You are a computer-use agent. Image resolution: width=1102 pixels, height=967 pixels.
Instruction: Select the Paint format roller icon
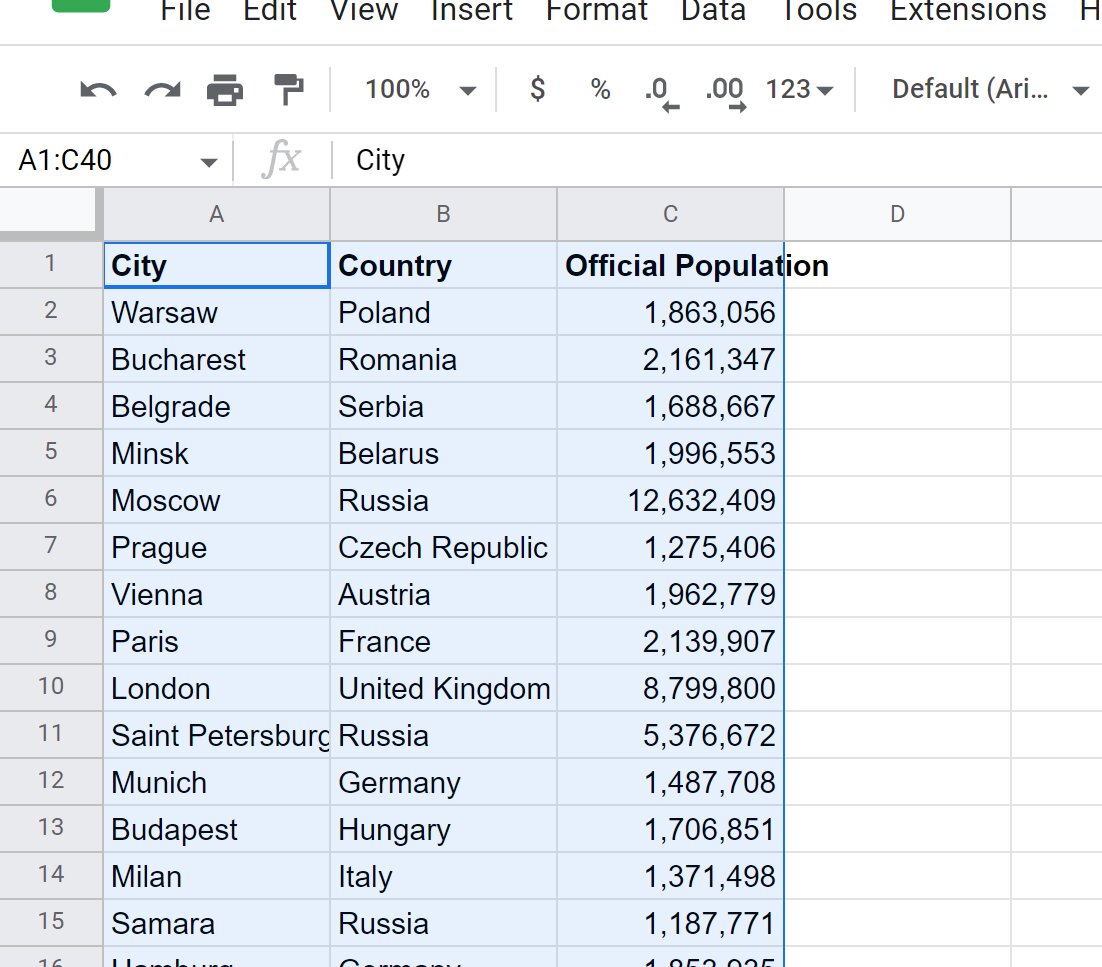click(x=289, y=90)
